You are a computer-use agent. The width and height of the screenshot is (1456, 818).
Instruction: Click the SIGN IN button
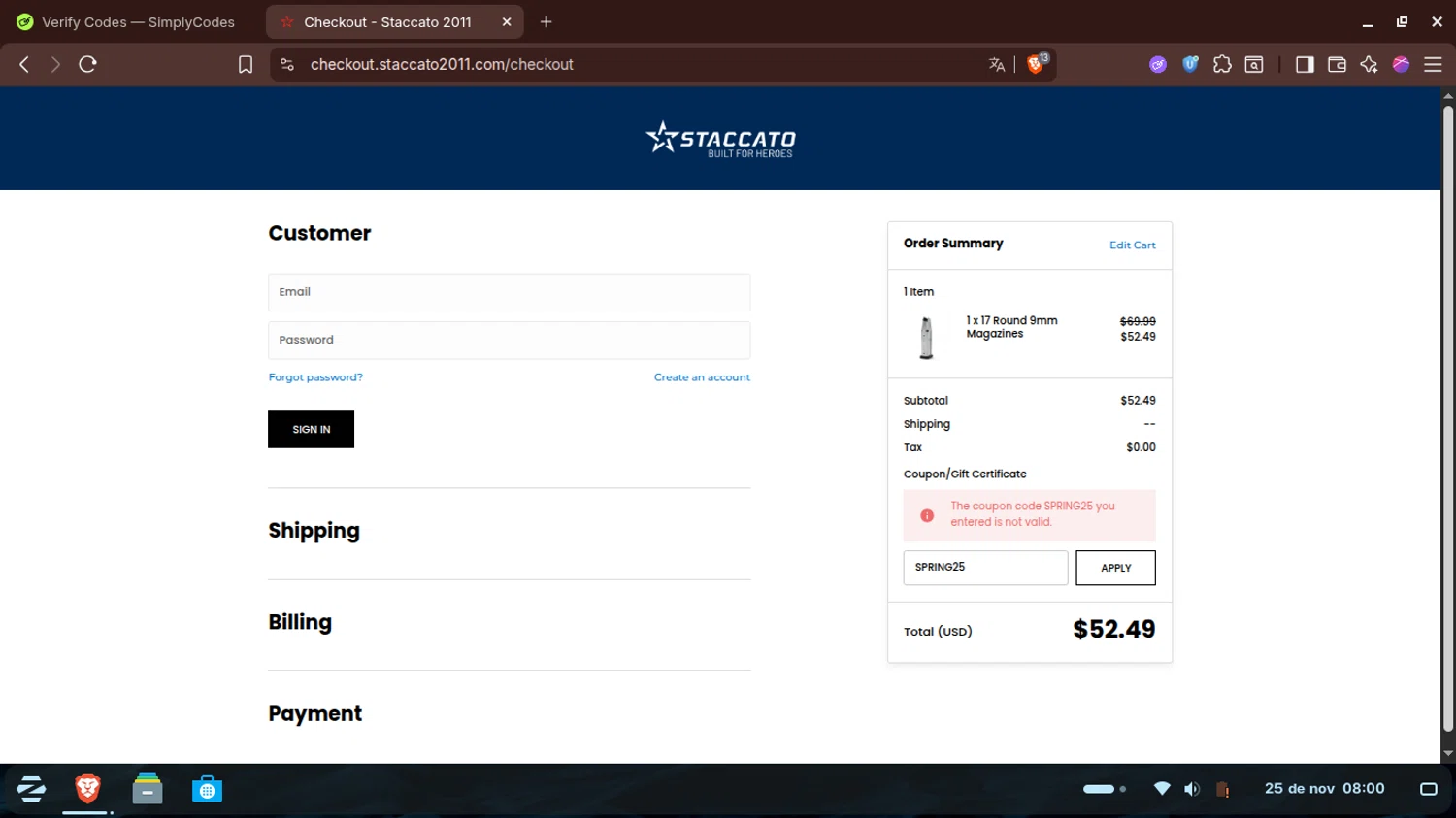click(311, 429)
